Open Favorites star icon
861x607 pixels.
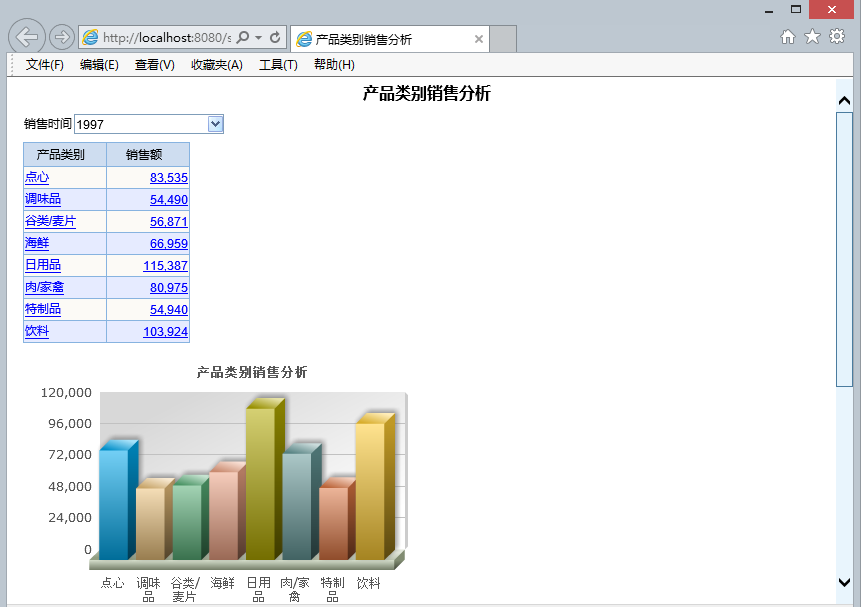click(812, 37)
